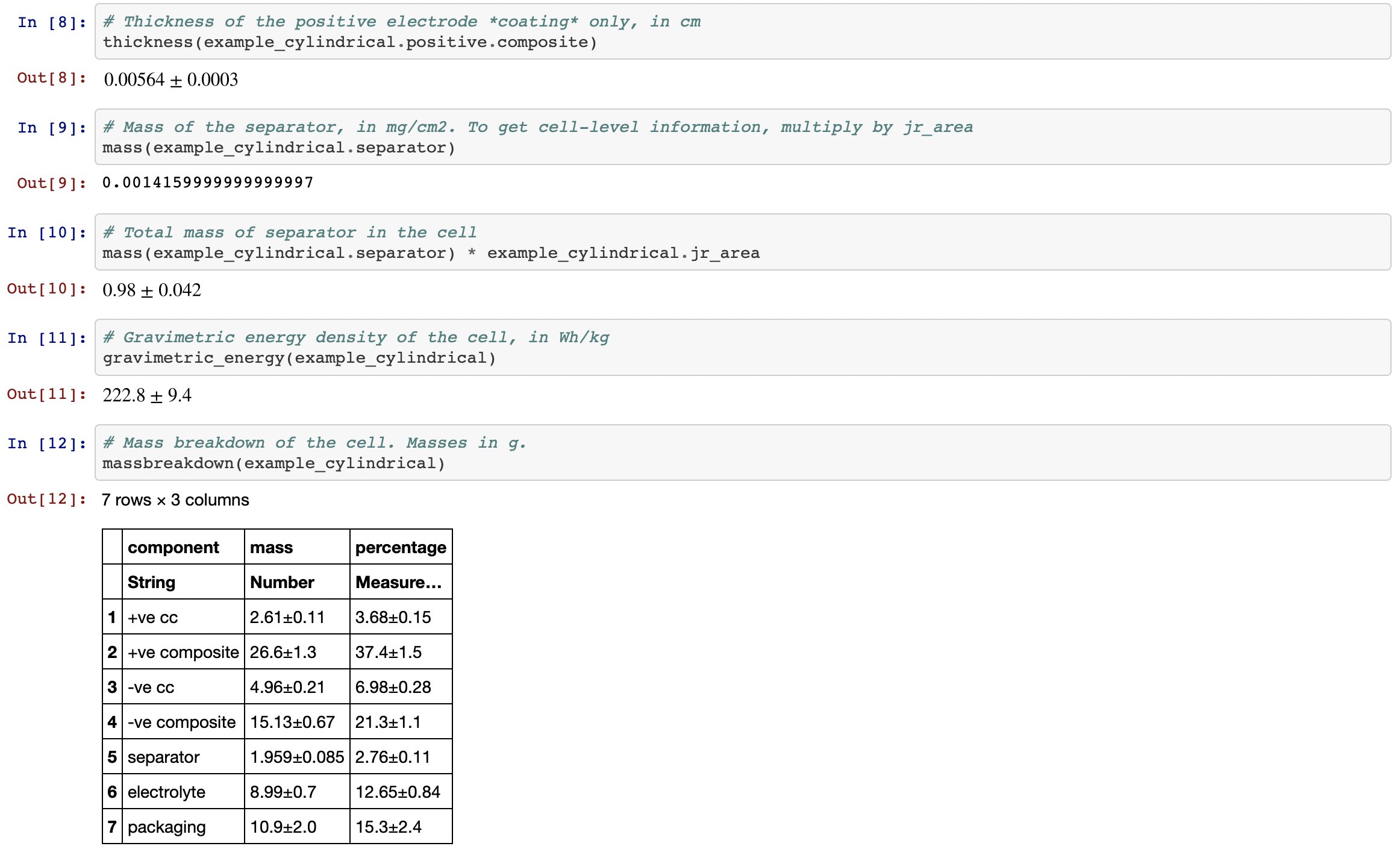This screenshot has width=1400, height=852.
Task: Select mass value 10.9±2.0
Action: (x=297, y=827)
